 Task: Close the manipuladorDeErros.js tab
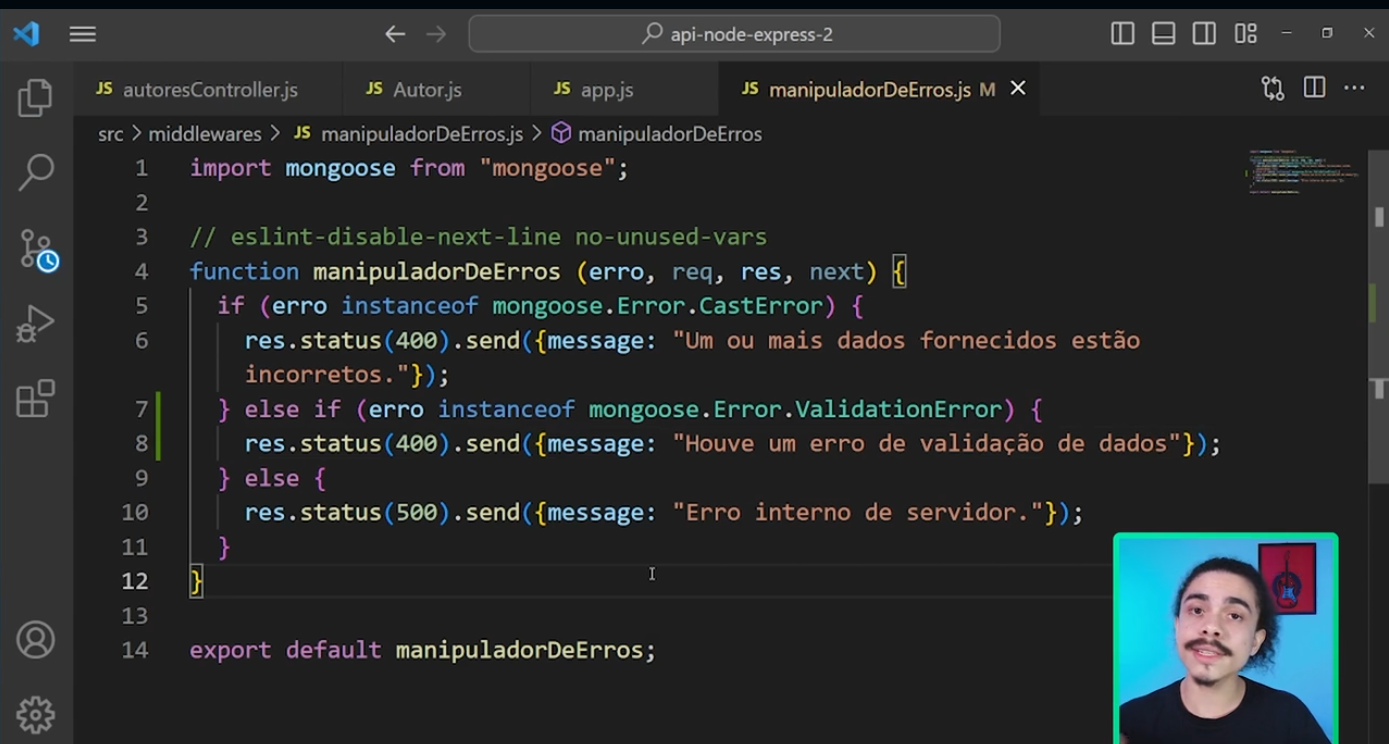coord(1018,89)
